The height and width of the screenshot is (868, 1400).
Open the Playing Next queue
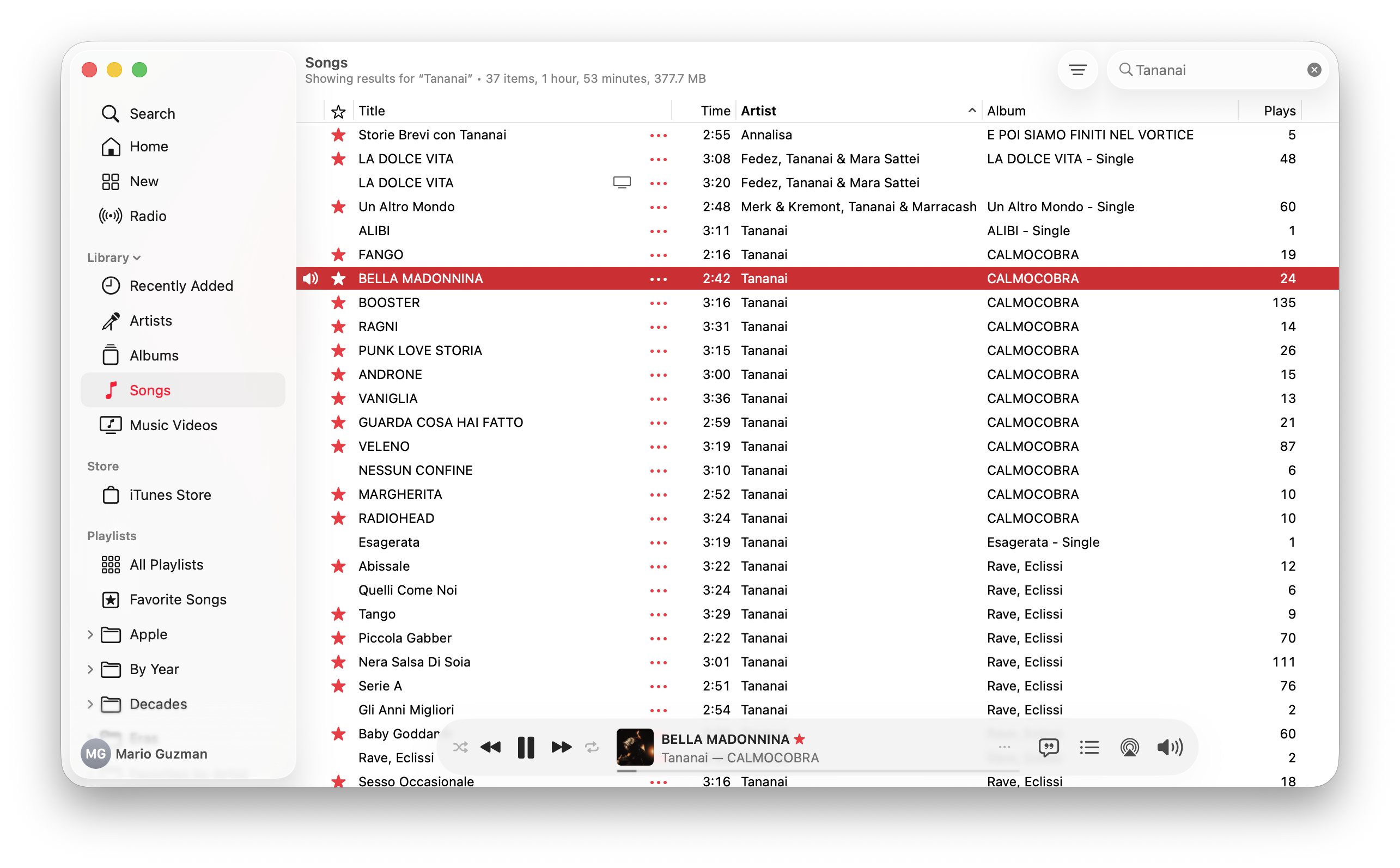point(1089,747)
